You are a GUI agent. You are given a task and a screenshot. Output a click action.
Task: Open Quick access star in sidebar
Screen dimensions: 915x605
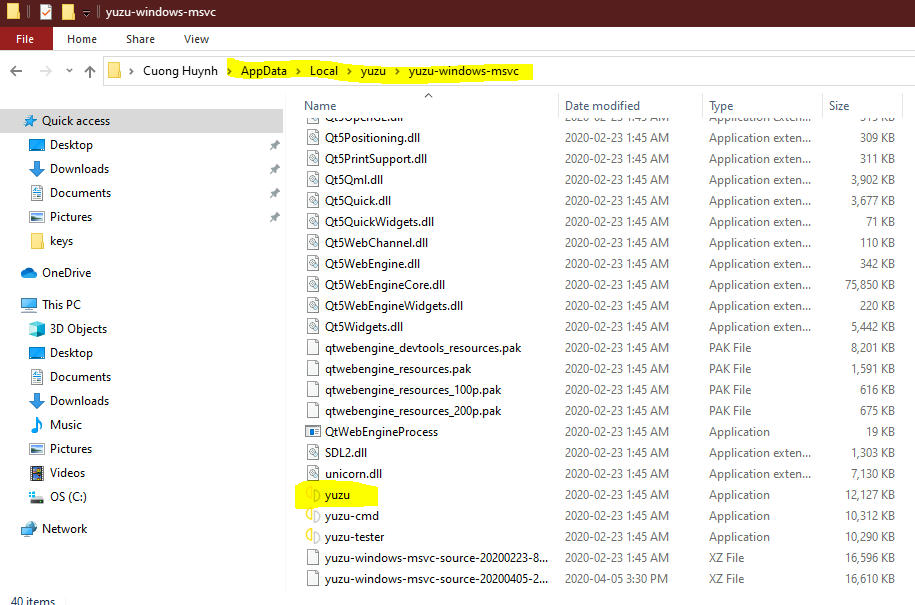click(30, 121)
